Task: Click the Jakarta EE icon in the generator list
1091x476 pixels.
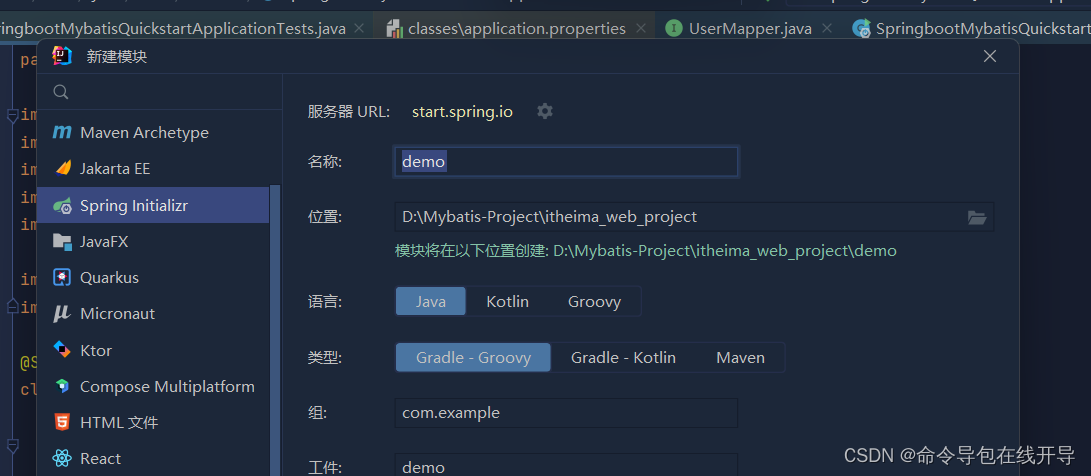Action: 63,168
